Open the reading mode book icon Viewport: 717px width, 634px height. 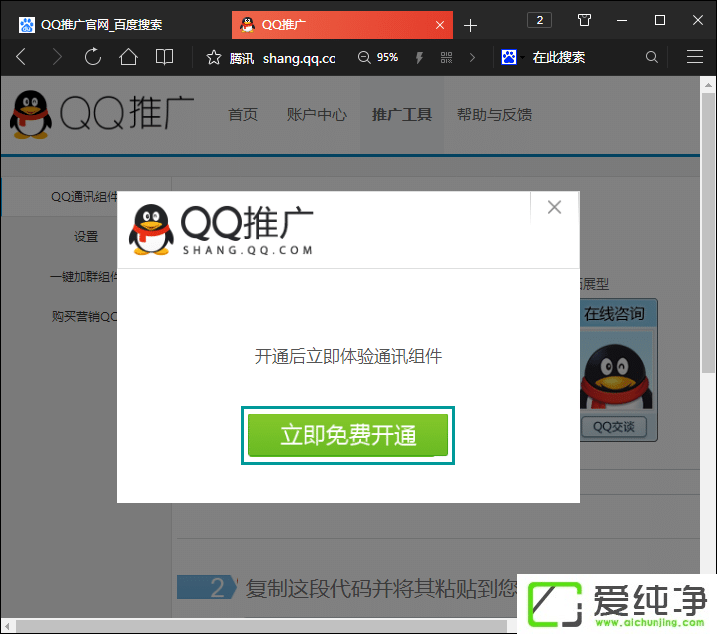coord(164,57)
